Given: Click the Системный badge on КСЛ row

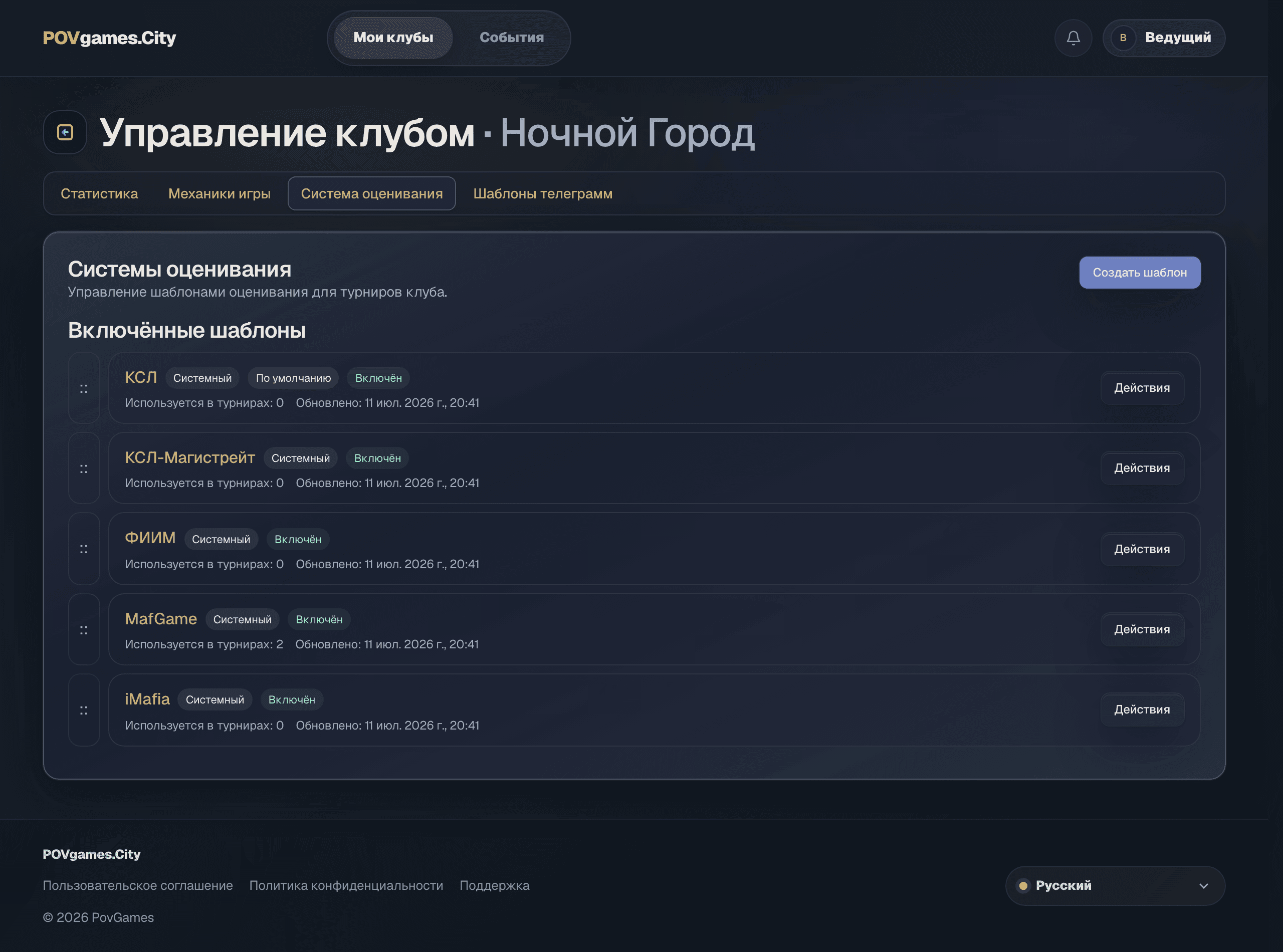Looking at the screenshot, I should pos(202,378).
